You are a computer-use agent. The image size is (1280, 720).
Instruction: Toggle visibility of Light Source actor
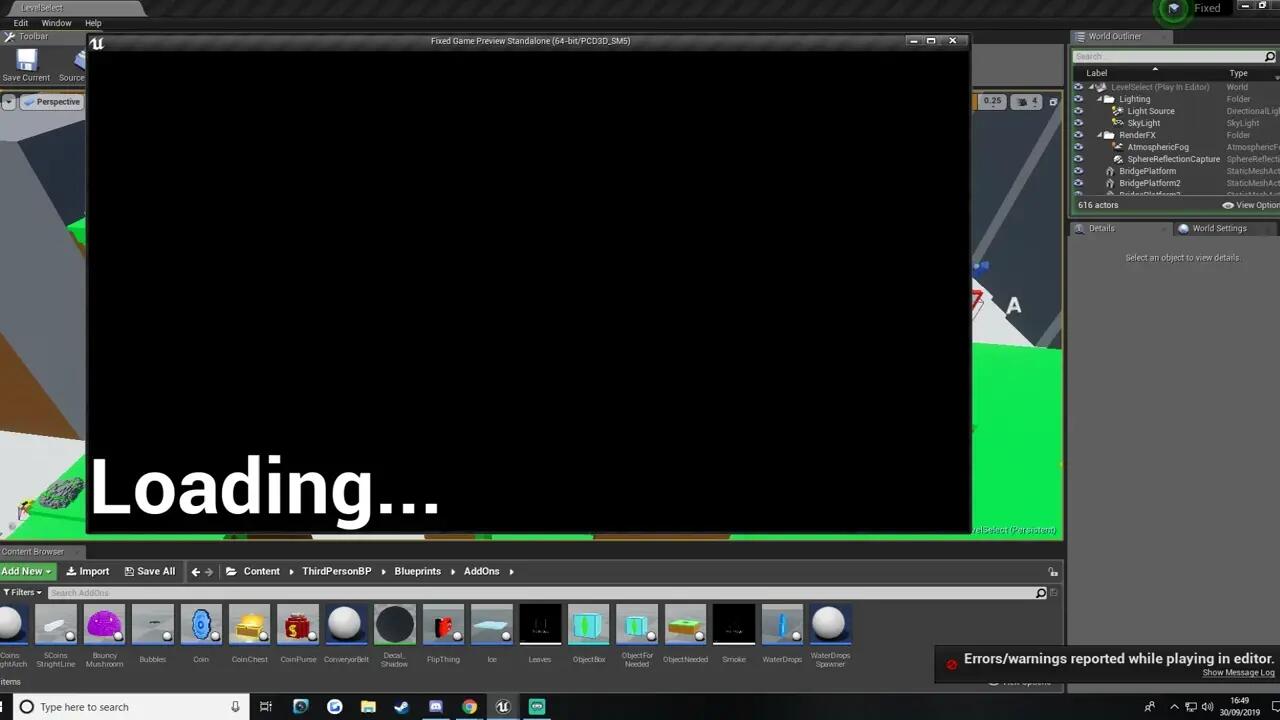click(x=1078, y=111)
